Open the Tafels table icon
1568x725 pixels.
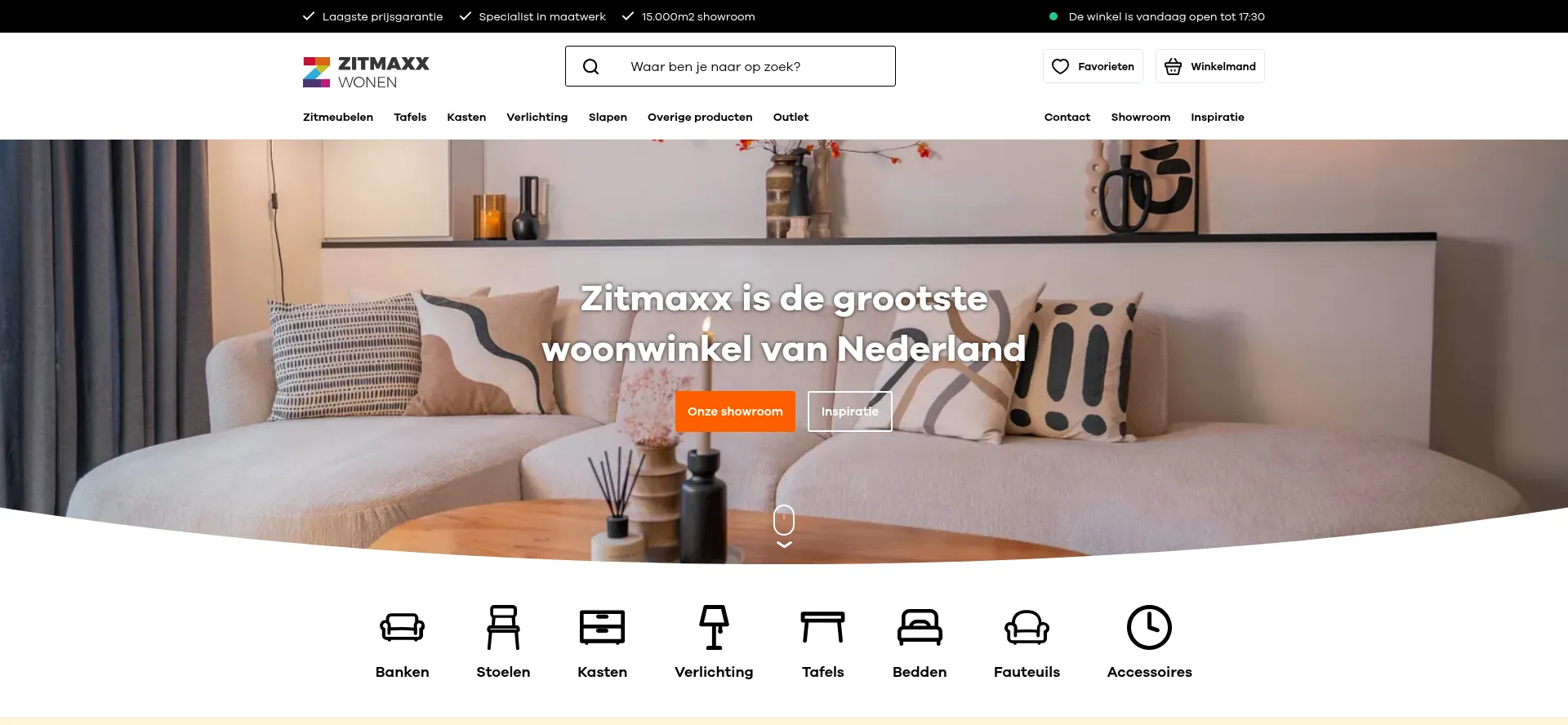point(822,627)
